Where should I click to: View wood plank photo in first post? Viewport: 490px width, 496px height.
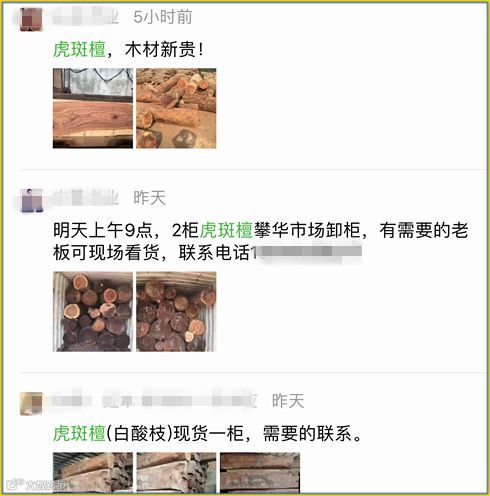pyautogui.click(x=93, y=108)
